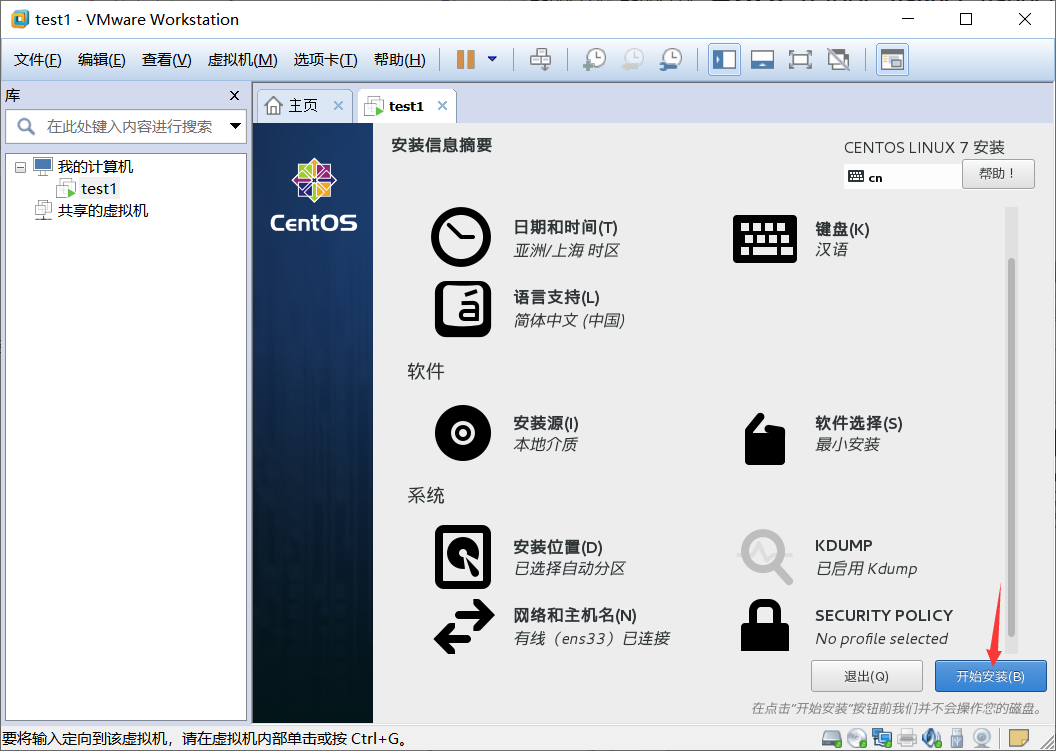Open 键盘(K) keyboard icon
Viewport: 1056px width, 751px height.
764,239
